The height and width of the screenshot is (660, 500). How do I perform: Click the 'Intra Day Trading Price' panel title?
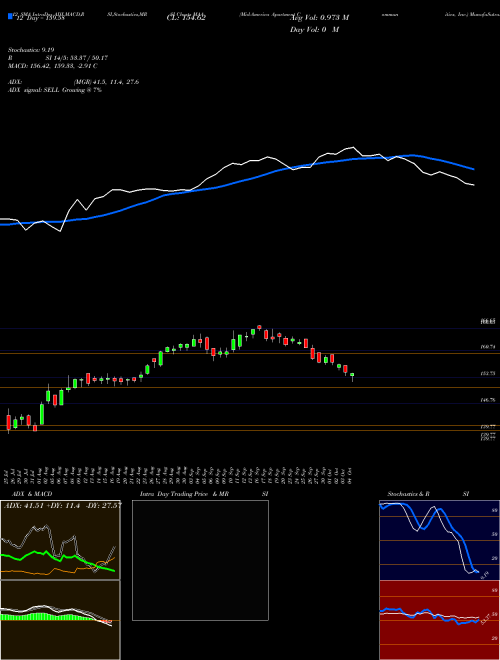(174, 494)
